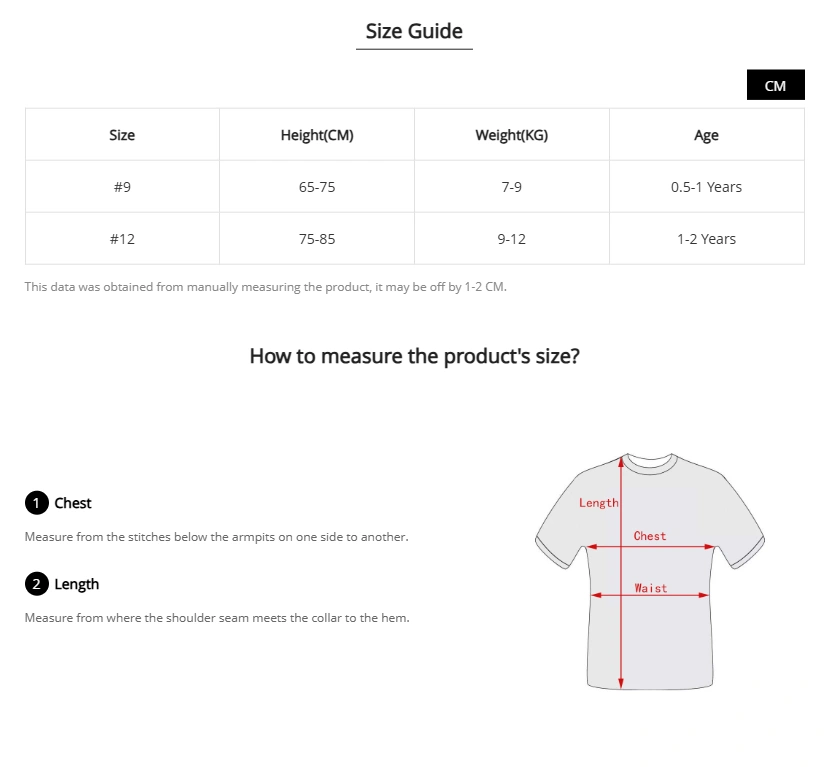Click the red Waist label on diagram
832x767 pixels.
click(650, 588)
